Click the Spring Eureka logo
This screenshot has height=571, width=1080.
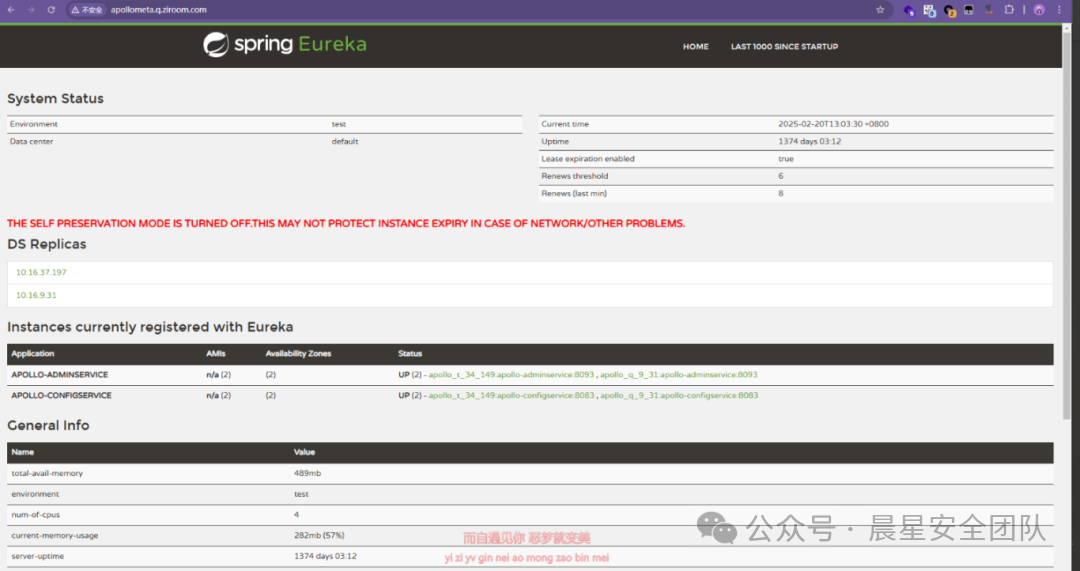point(285,45)
